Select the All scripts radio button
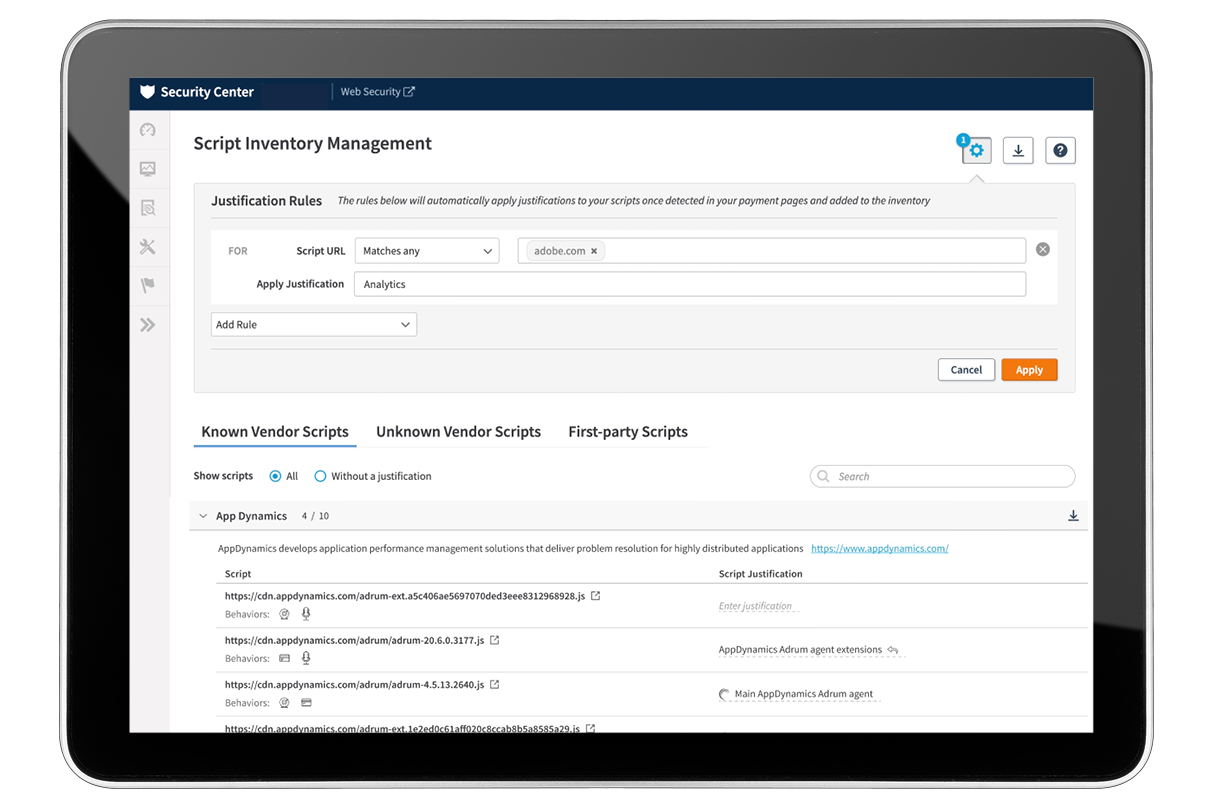Viewport: 1212px width, 811px height. point(276,477)
